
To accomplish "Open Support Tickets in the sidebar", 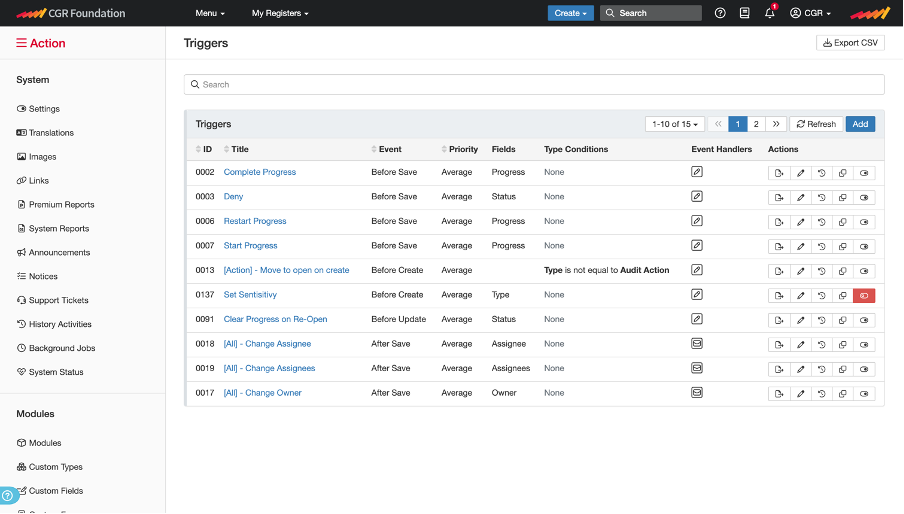I will [x=52, y=300].
